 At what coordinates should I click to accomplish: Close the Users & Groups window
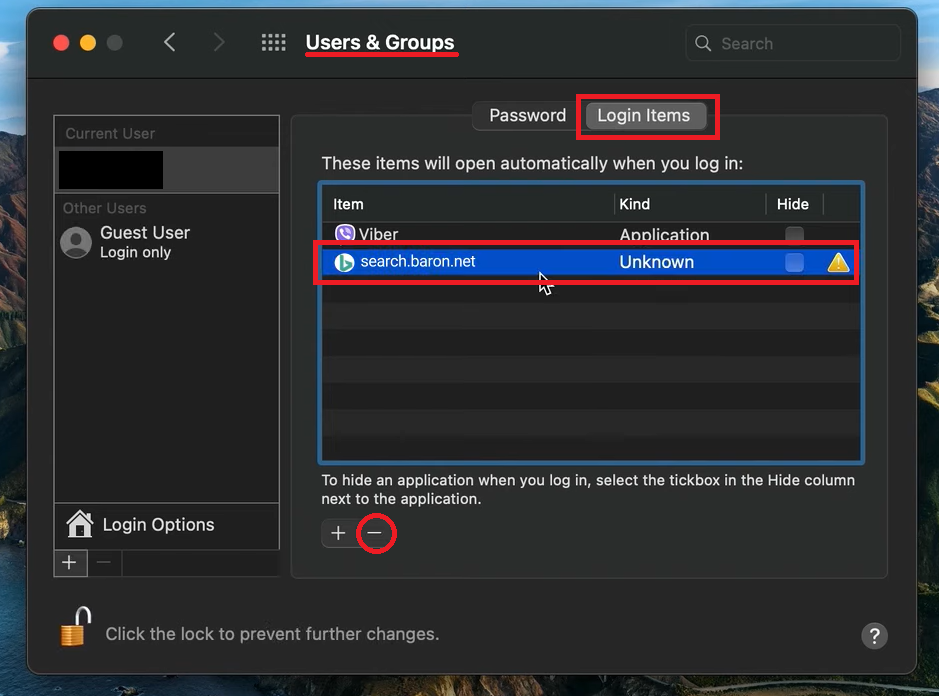(61, 43)
